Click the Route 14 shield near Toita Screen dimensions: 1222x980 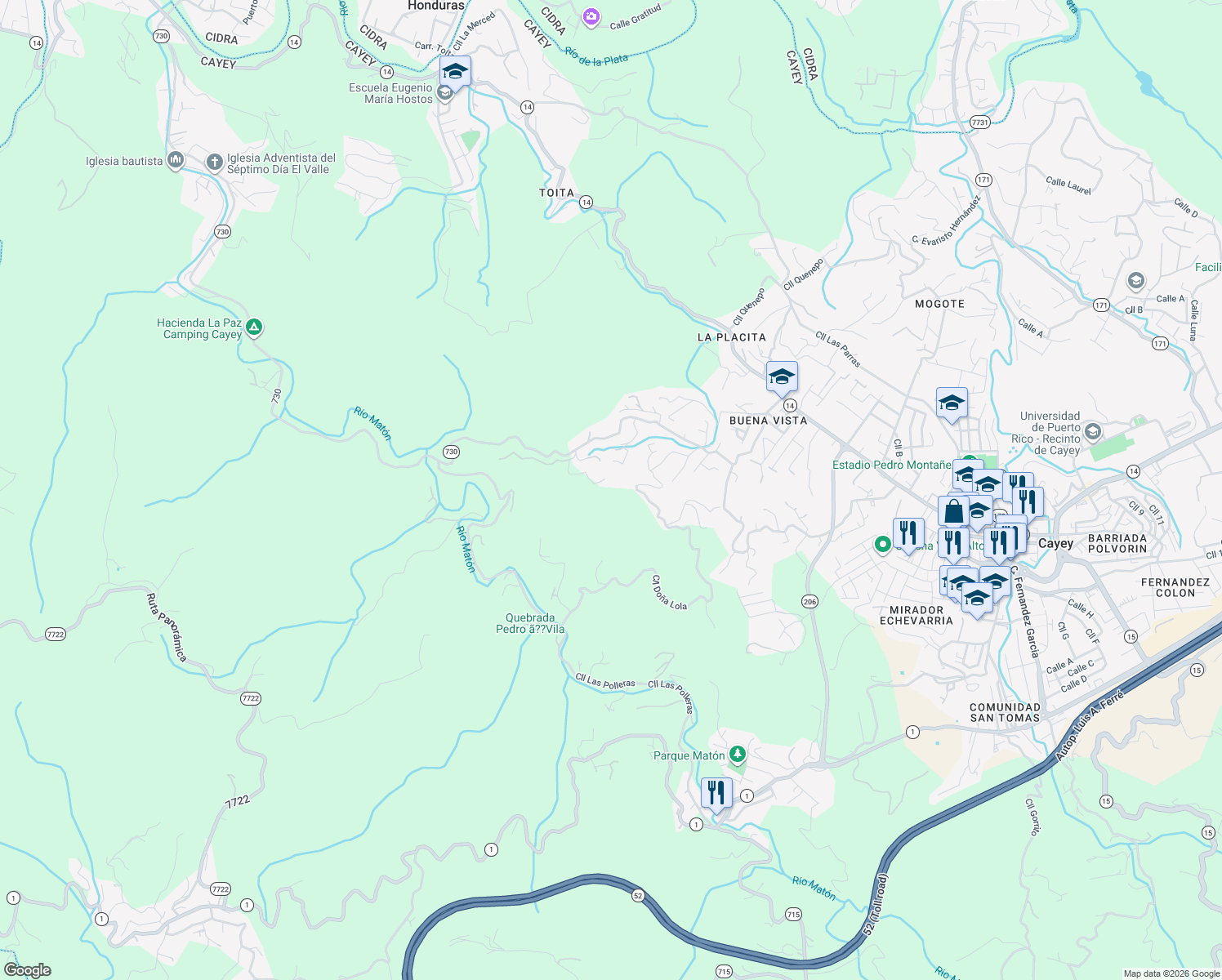pyautogui.click(x=585, y=201)
